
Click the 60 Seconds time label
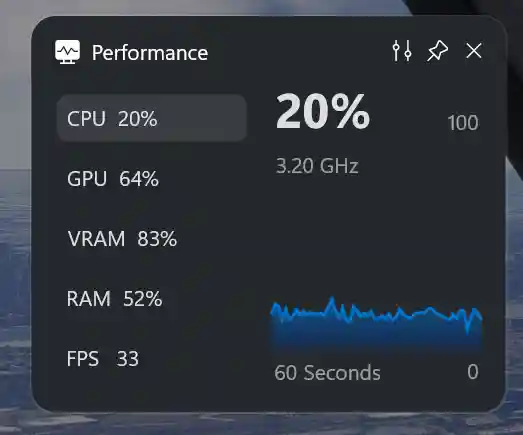327,373
